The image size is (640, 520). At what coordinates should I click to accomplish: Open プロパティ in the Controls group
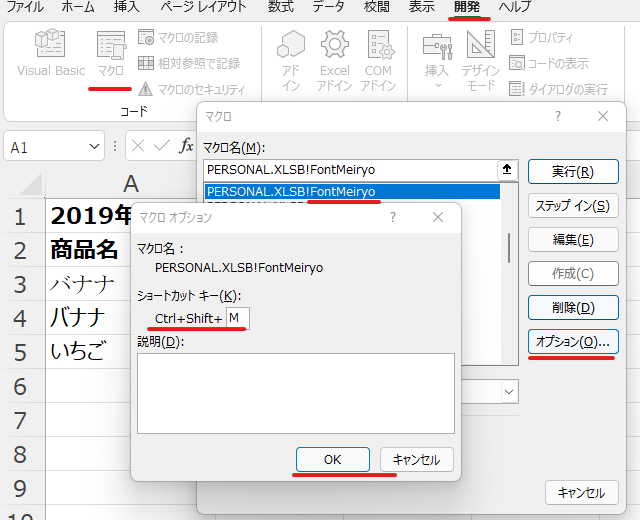542,38
